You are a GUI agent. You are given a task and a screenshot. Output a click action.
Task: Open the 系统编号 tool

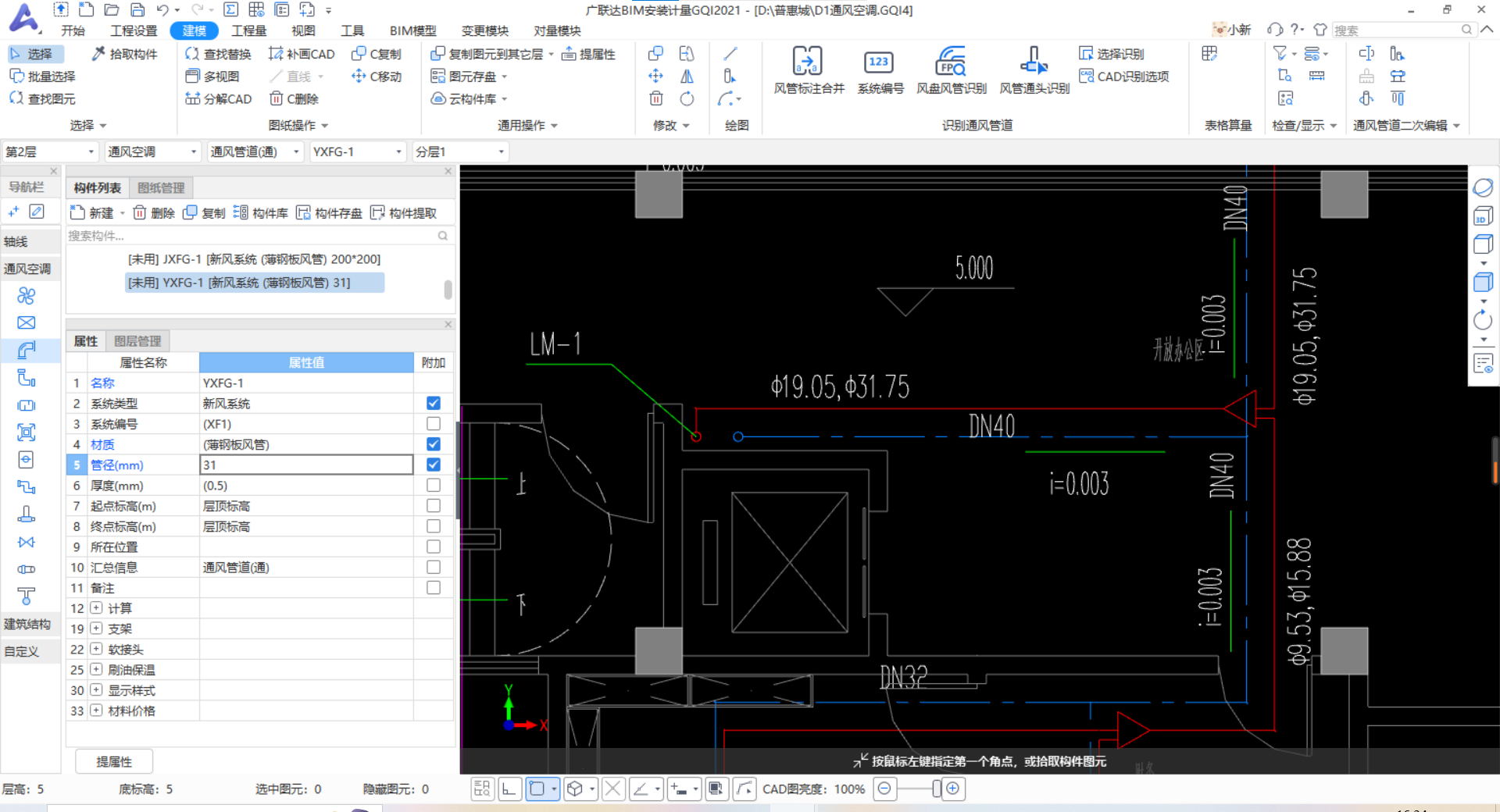coord(880,70)
